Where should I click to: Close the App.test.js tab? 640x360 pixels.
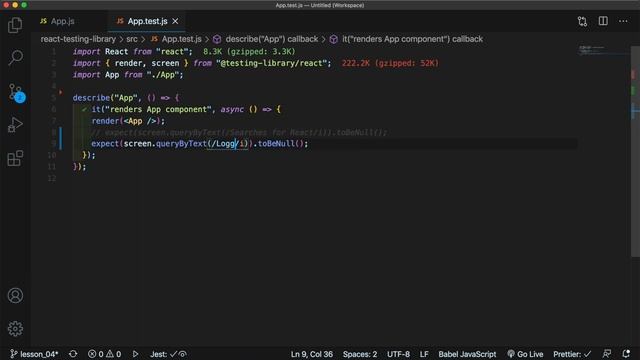(x=175, y=21)
